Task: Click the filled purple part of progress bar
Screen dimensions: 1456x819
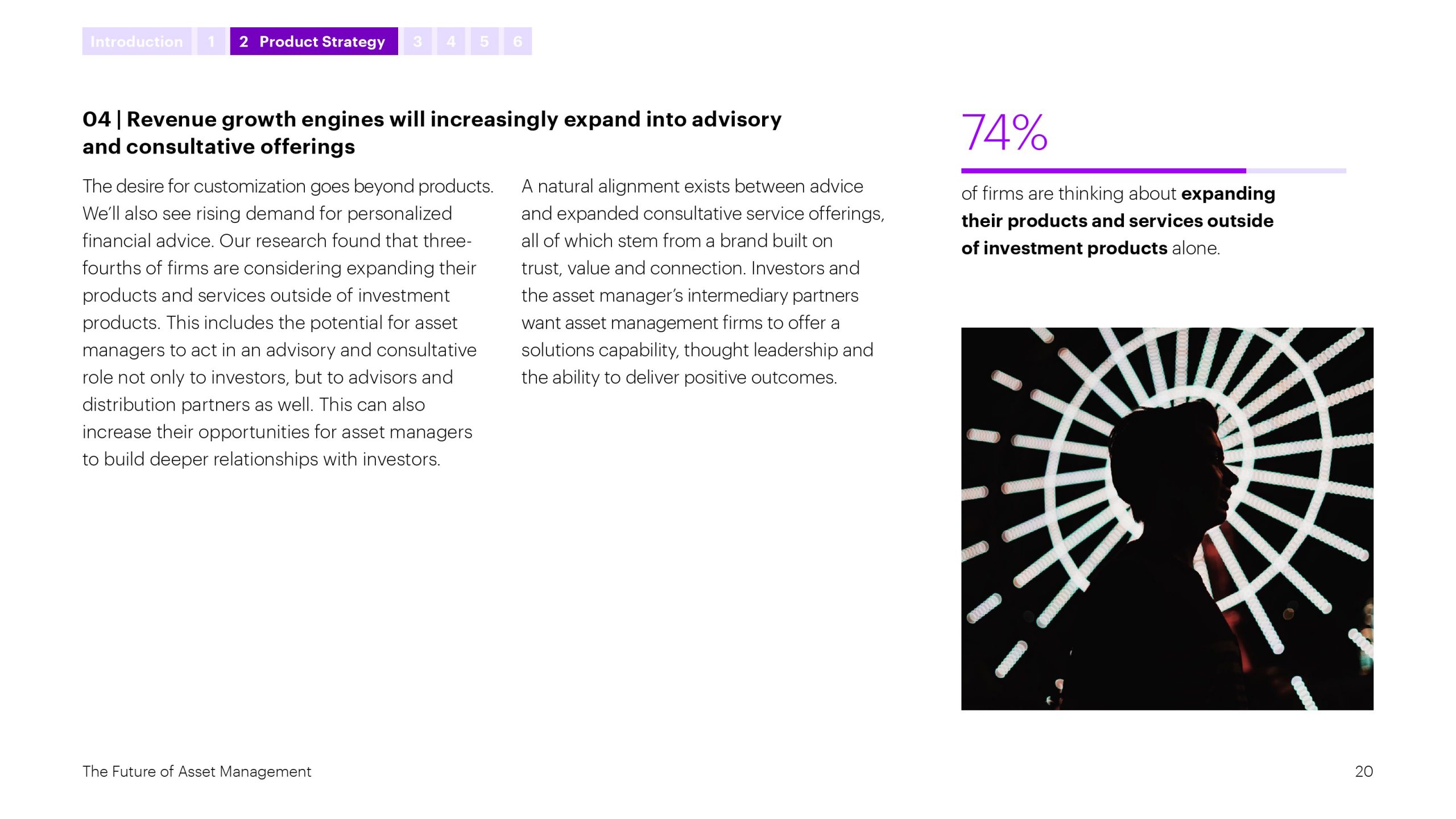Action: pyautogui.click(x=1103, y=171)
